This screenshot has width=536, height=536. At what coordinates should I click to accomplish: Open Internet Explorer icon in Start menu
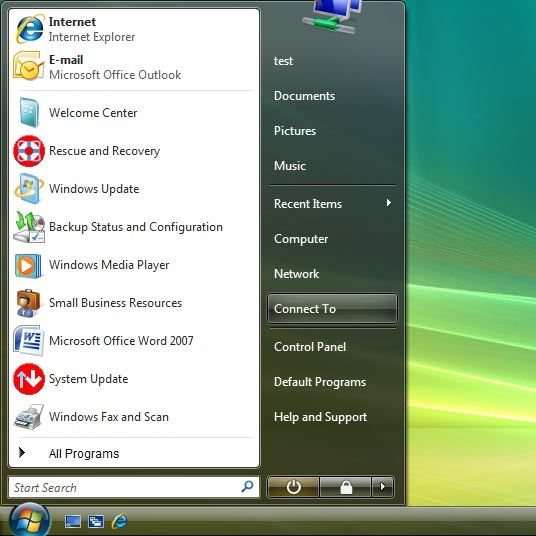(30, 29)
